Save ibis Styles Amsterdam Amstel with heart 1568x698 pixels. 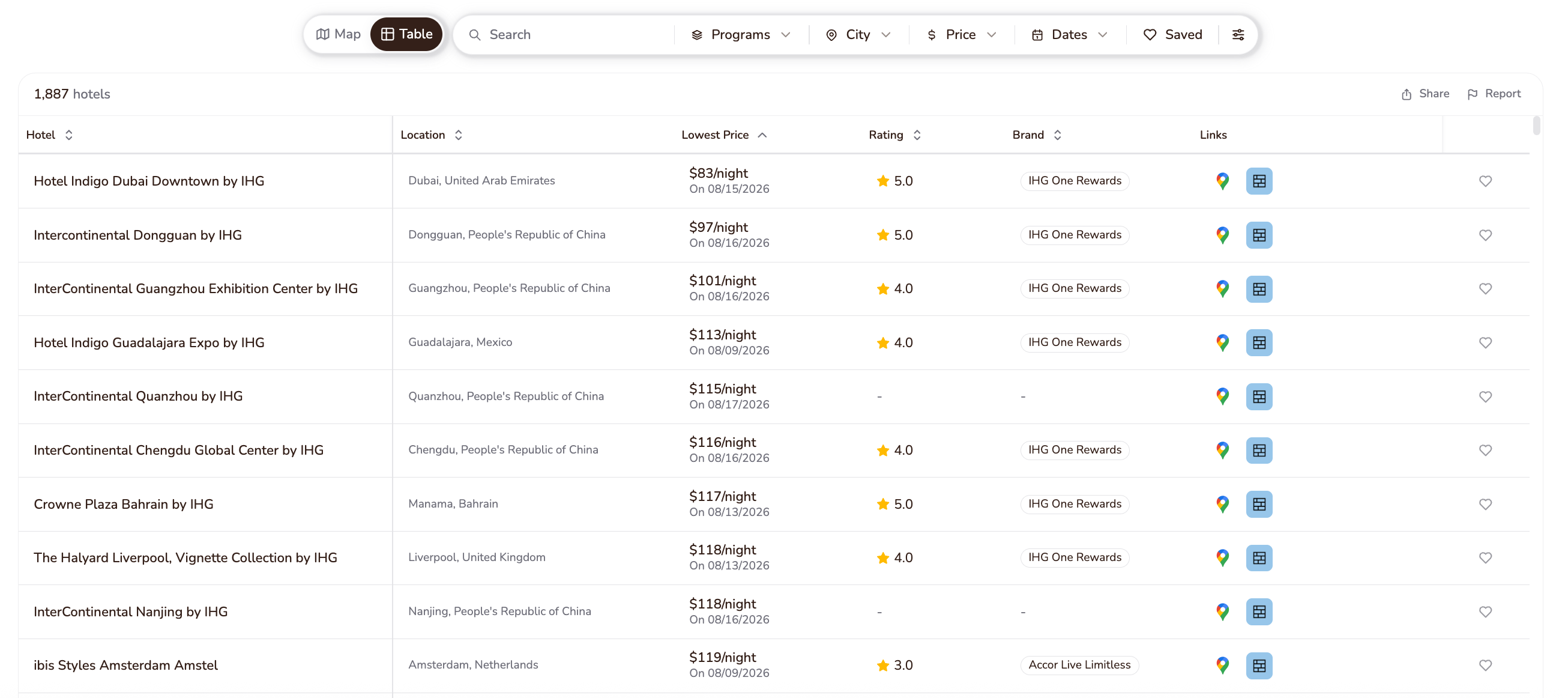pos(1485,665)
